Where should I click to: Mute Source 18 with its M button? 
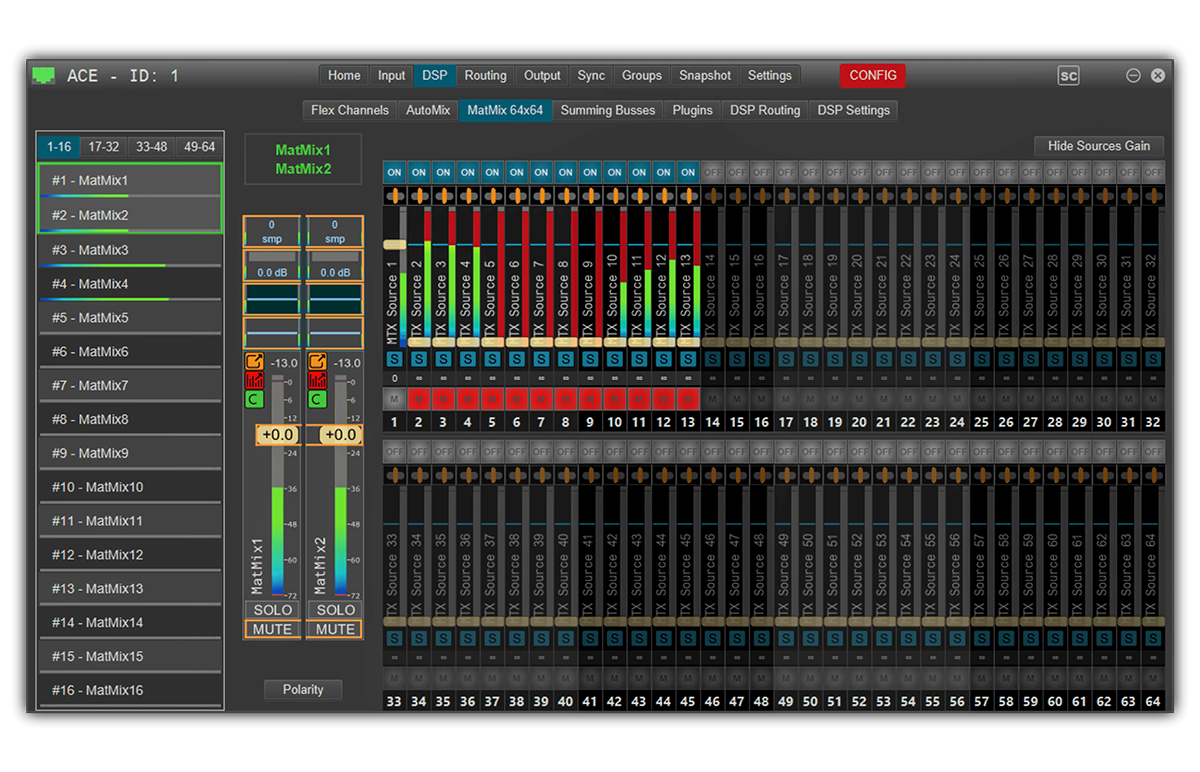(810, 399)
